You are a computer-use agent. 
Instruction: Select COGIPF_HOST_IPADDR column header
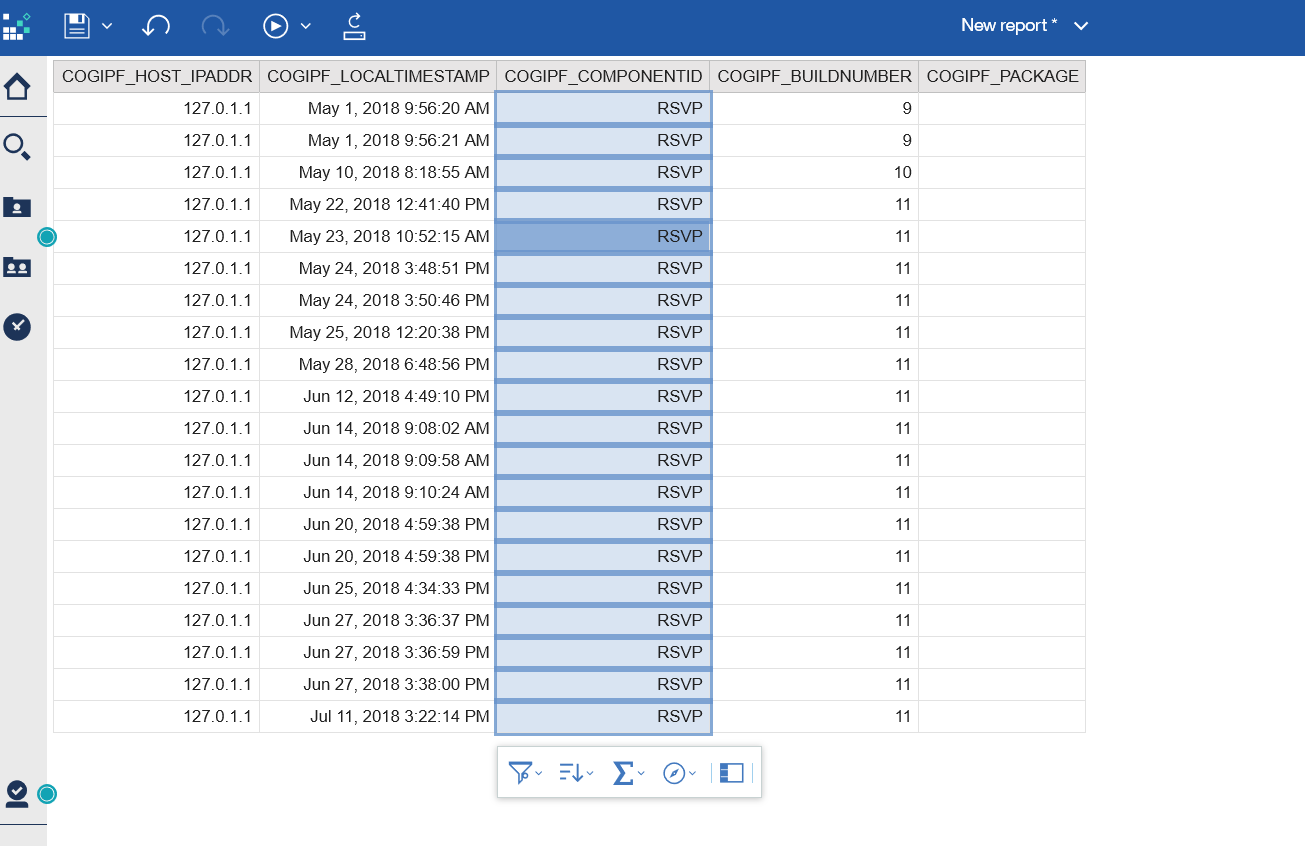(x=157, y=76)
